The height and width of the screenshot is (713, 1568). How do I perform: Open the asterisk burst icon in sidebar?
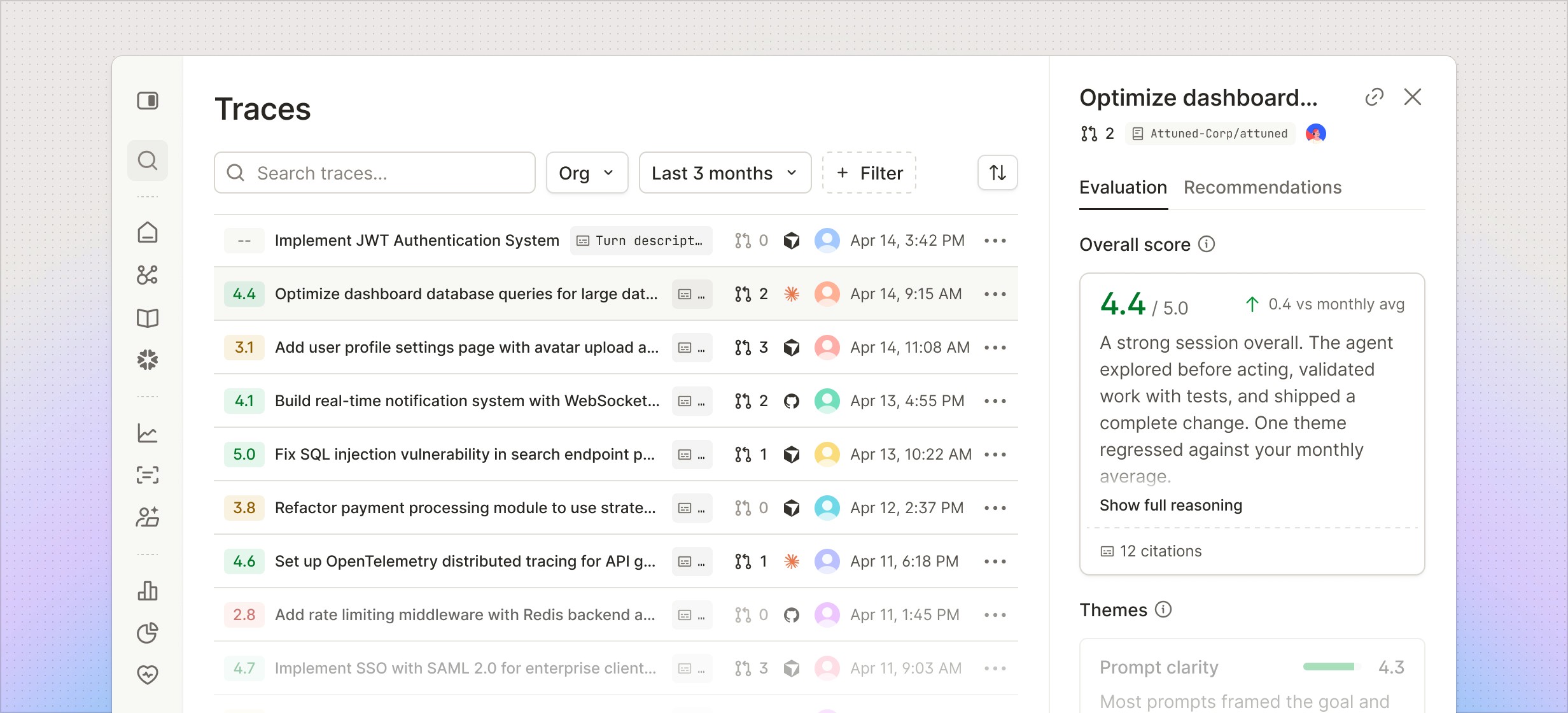pos(148,360)
